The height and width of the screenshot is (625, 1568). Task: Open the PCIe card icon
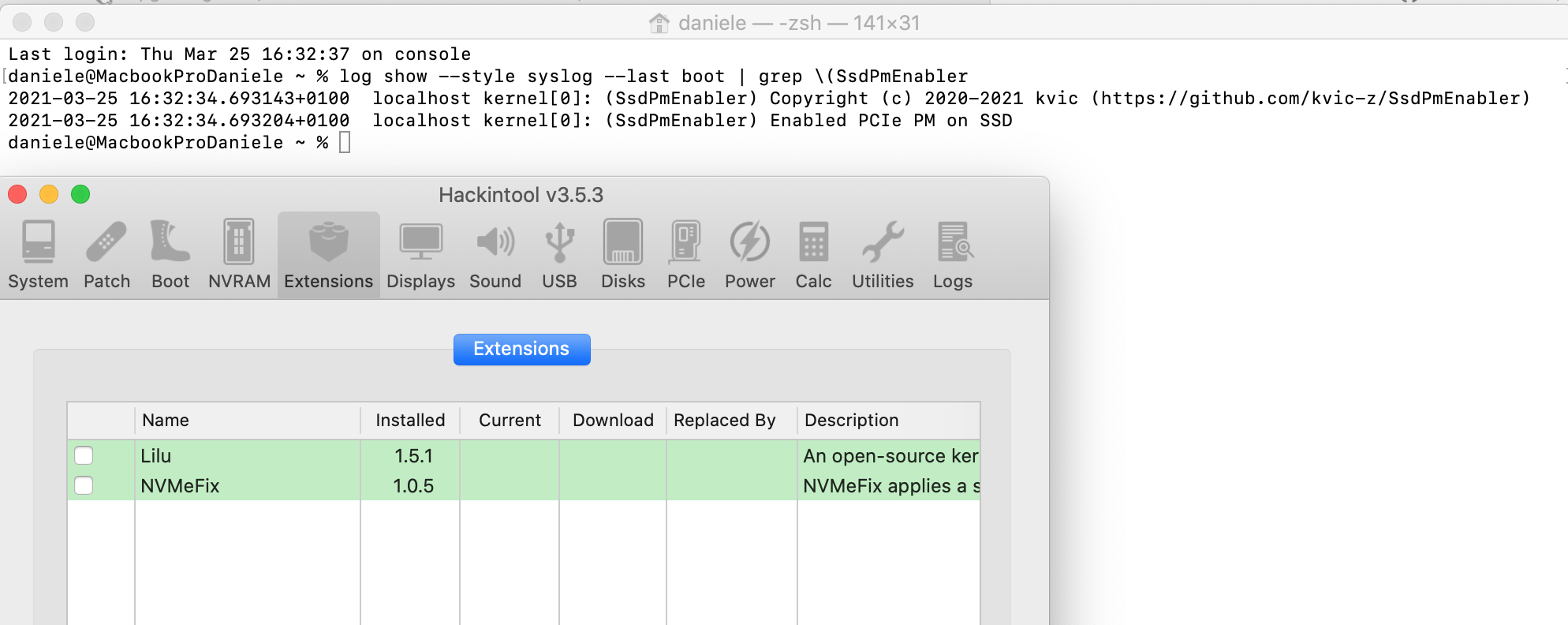point(685,242)
